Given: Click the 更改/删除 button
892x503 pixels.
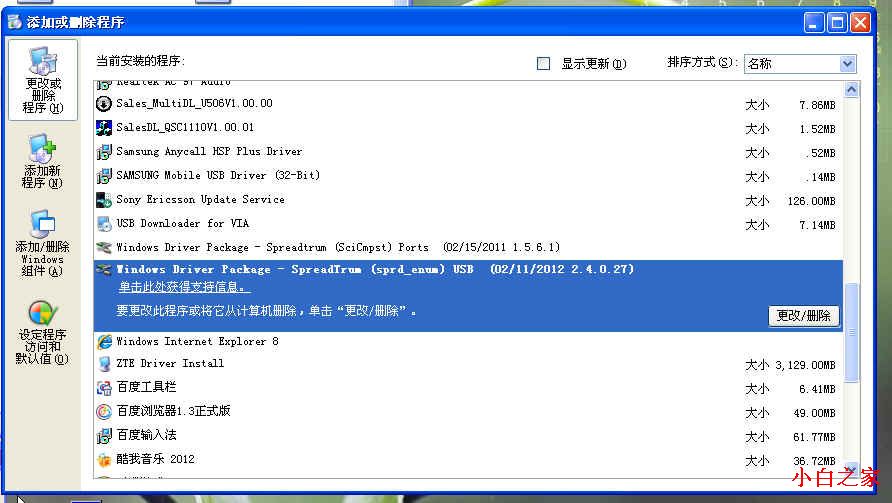Looking at the screenshot, I should coord(804,315).
